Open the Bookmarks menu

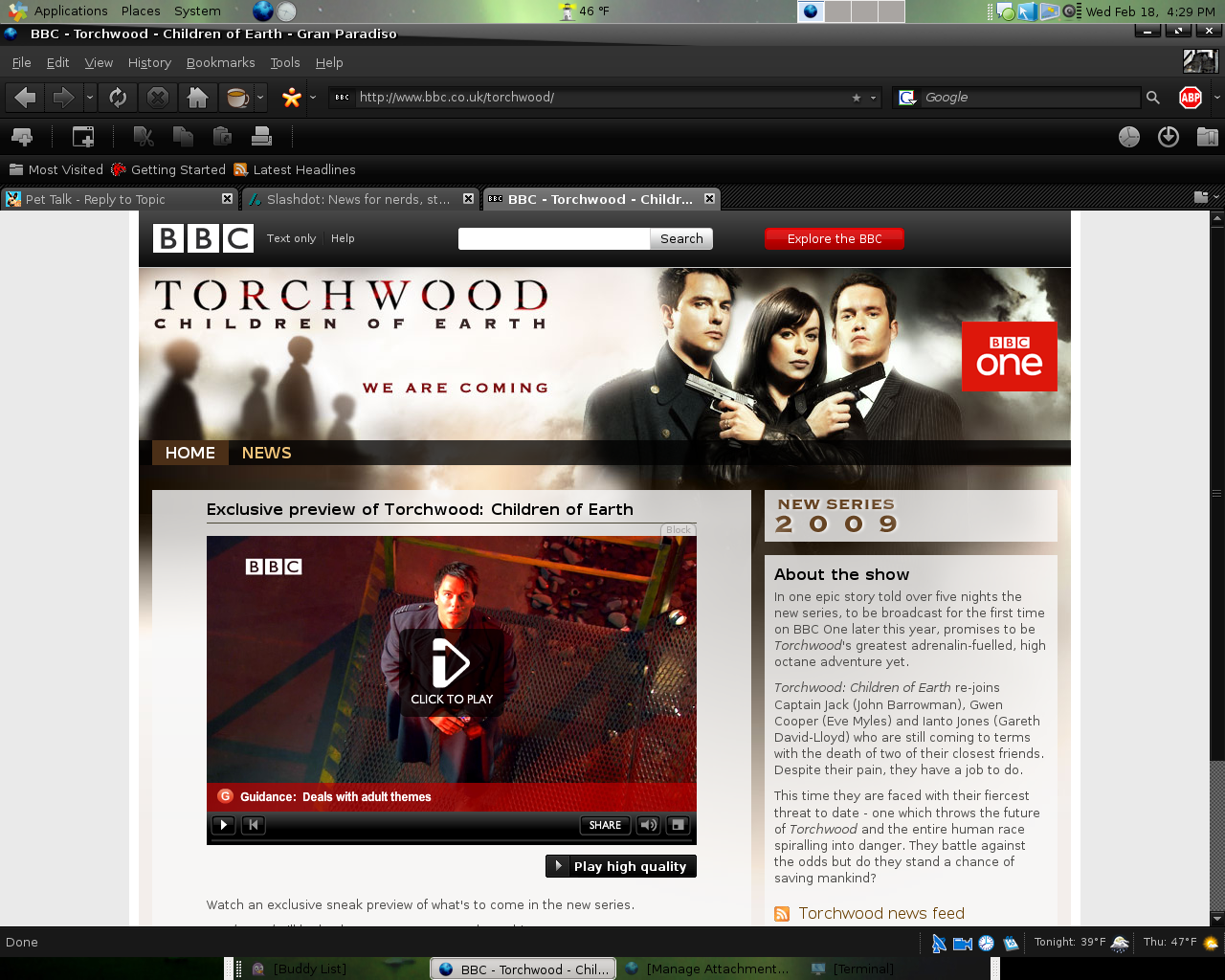pyautogui.click(x=220, y=62)
